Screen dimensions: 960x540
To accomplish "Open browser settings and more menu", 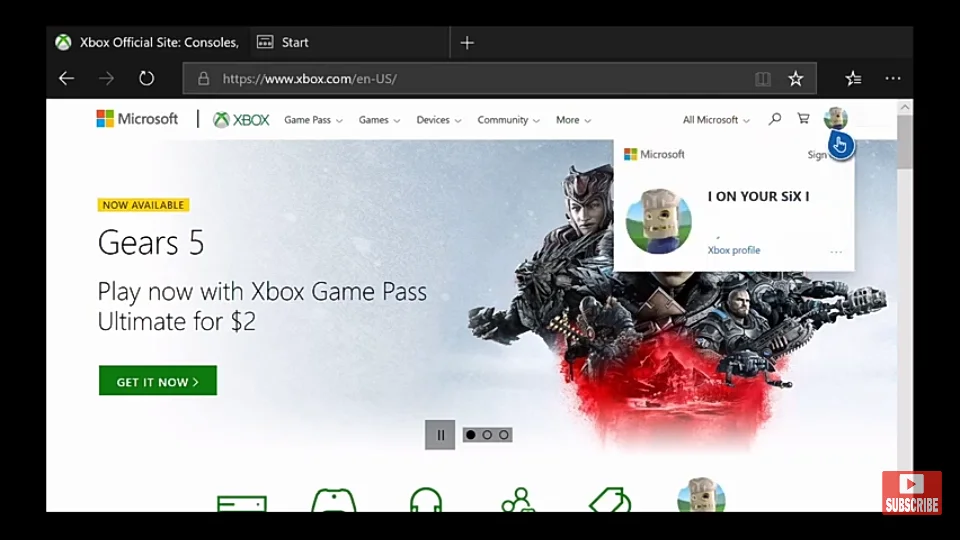I will click(x=893, y=78).
